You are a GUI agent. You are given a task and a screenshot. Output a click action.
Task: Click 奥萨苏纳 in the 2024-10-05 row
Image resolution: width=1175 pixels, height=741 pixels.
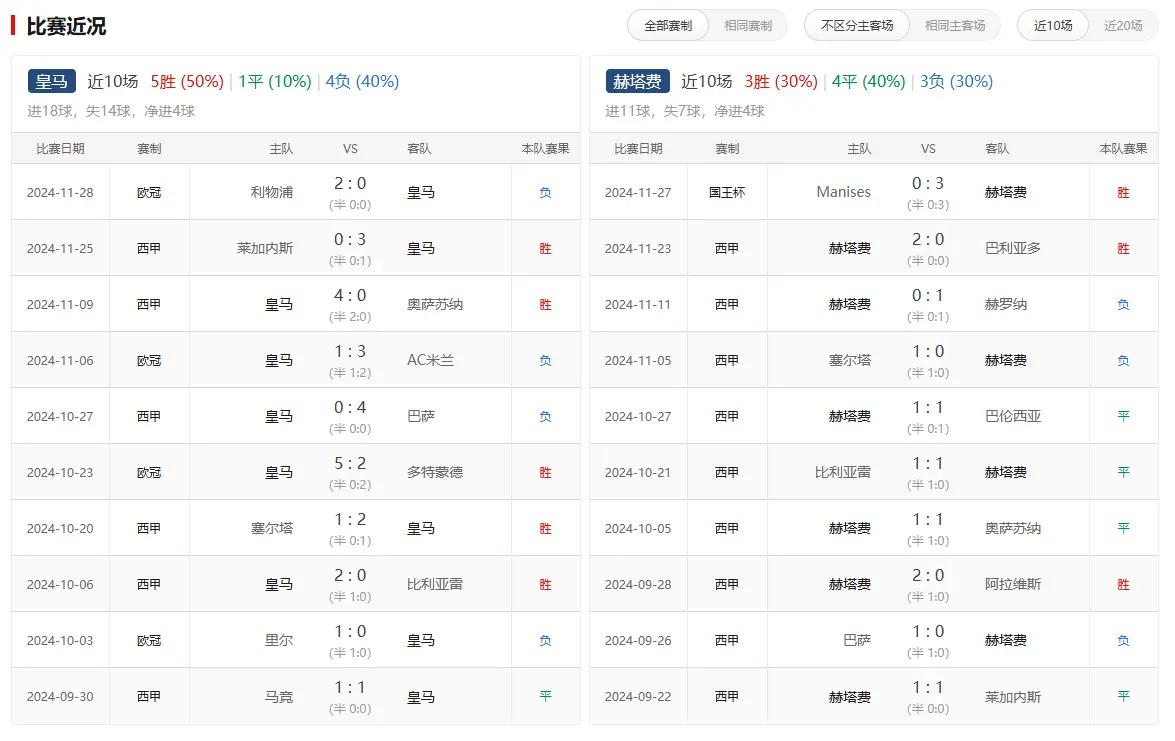coord(1012,528)
